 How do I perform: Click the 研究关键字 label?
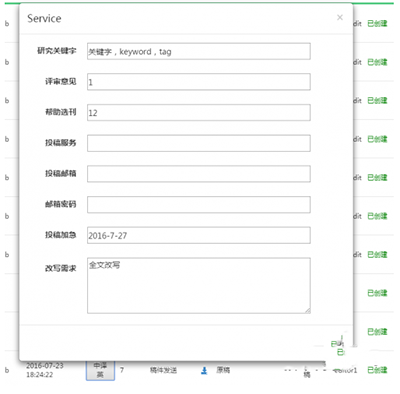tap(57, 51)
